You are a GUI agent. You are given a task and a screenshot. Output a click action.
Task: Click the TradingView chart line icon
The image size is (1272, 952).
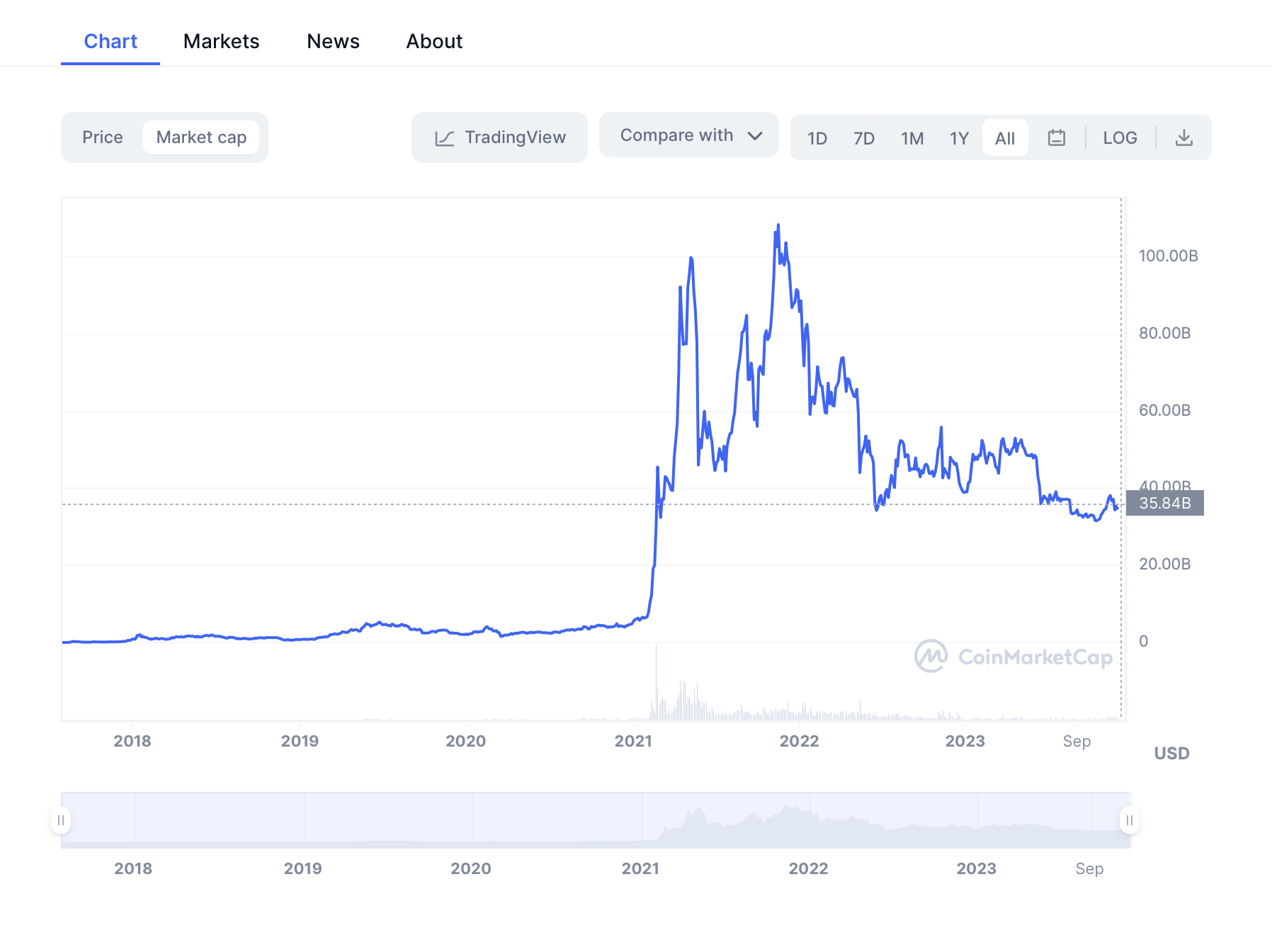pyautogui.click(x=445, y=138)
